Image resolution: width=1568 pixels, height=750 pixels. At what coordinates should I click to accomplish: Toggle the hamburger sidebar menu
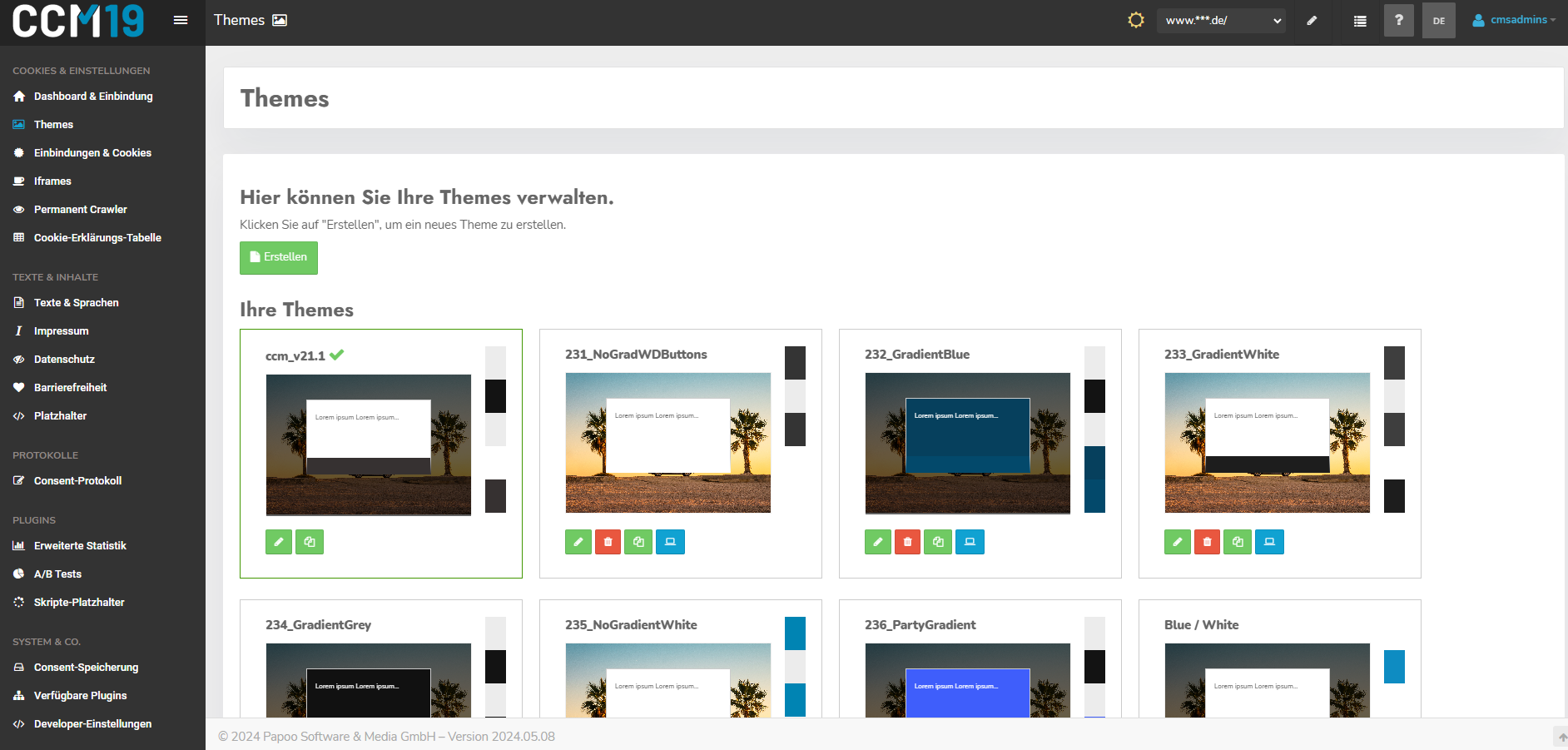pyautogui.click(x=180, y=20)
